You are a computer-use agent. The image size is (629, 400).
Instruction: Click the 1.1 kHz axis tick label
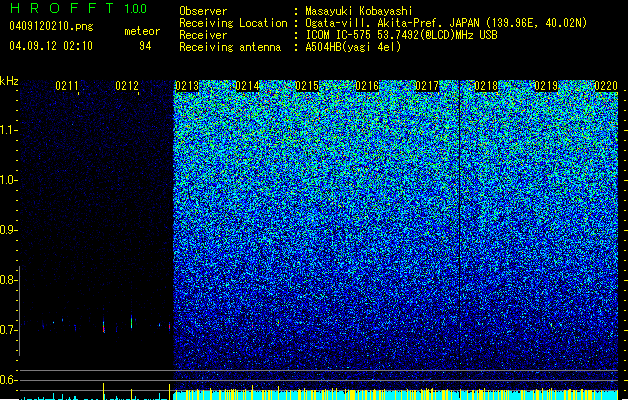[8, 130]
